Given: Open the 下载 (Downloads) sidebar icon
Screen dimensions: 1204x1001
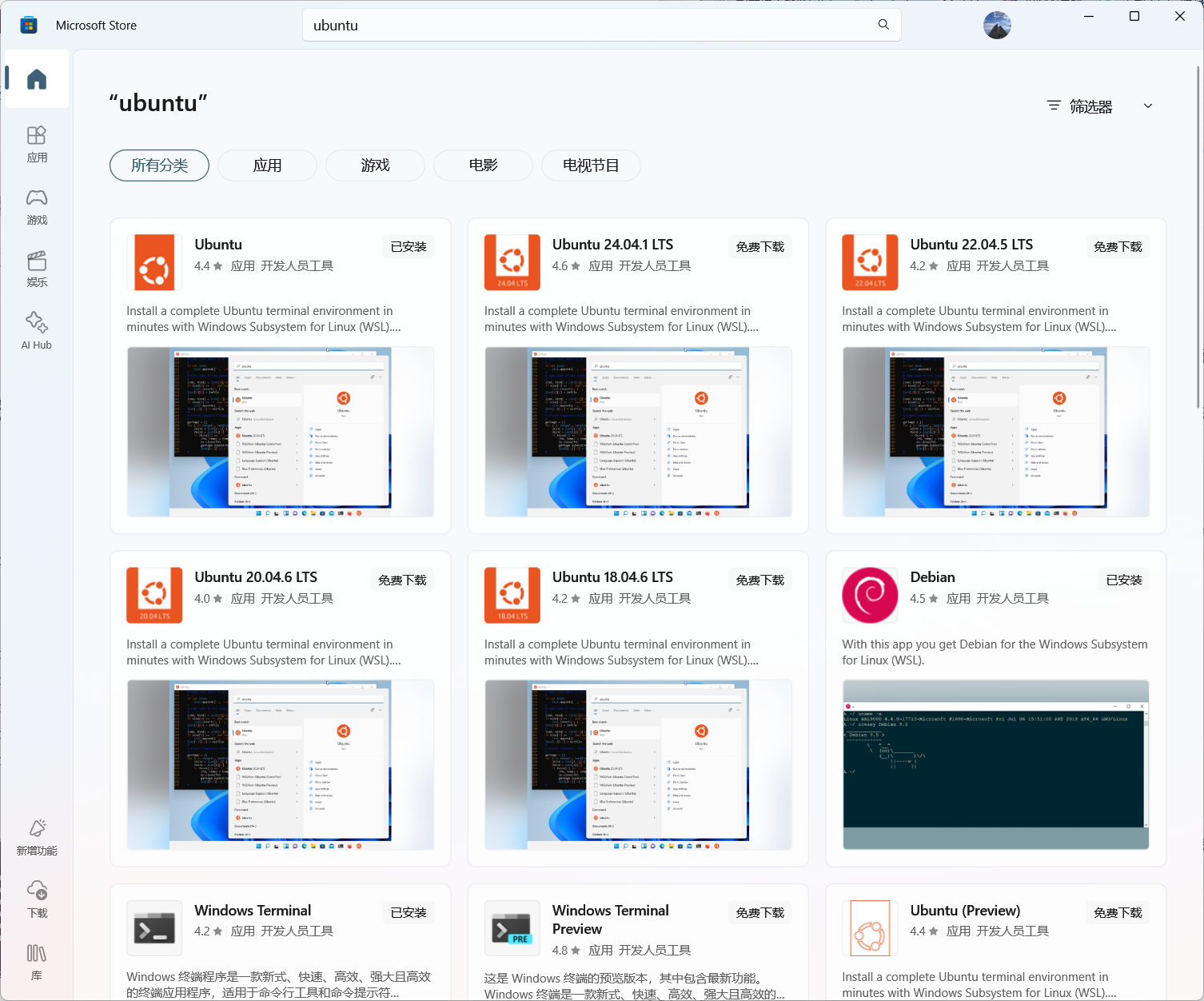Looking at the screenshot, I should [37, 899].
